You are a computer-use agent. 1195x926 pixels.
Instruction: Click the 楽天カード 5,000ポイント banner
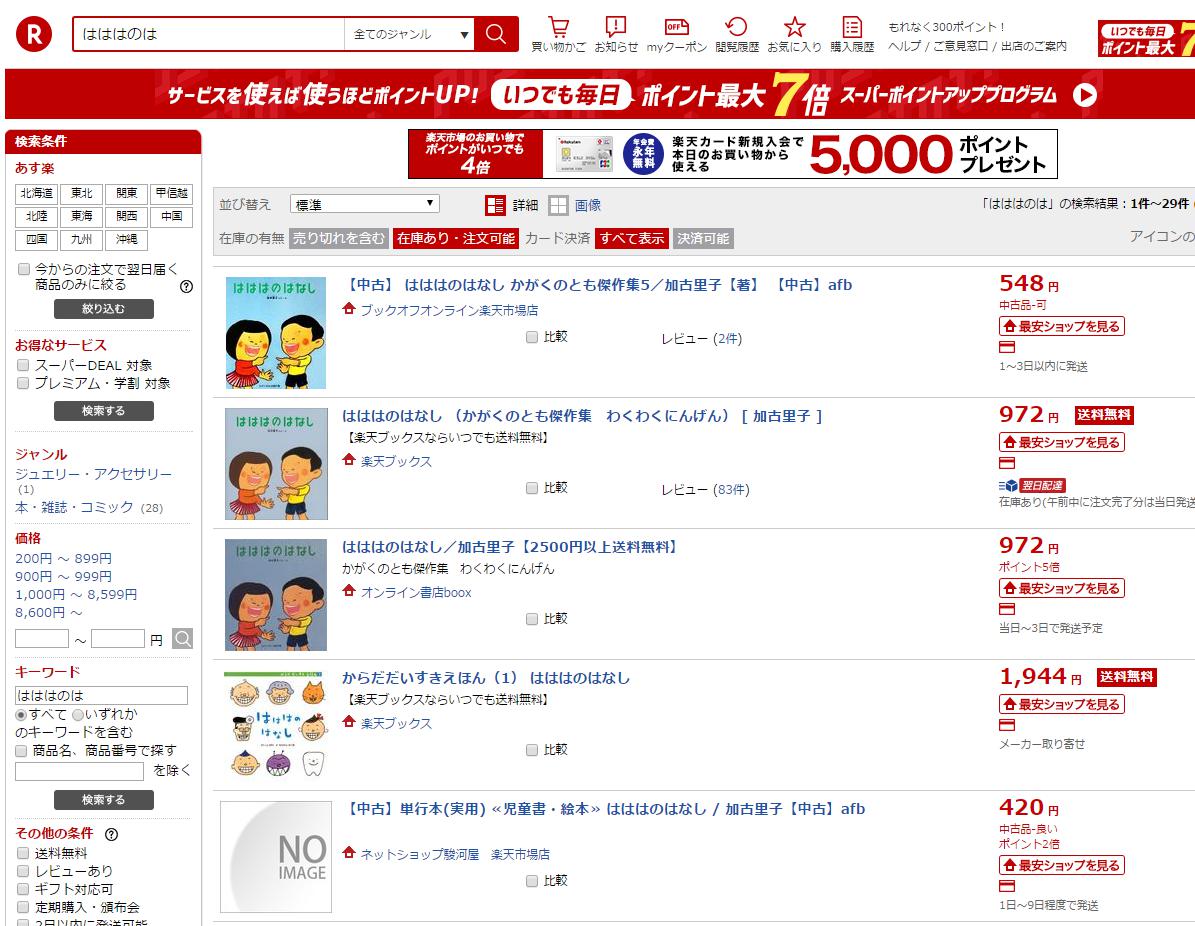(x=732, y=154)
